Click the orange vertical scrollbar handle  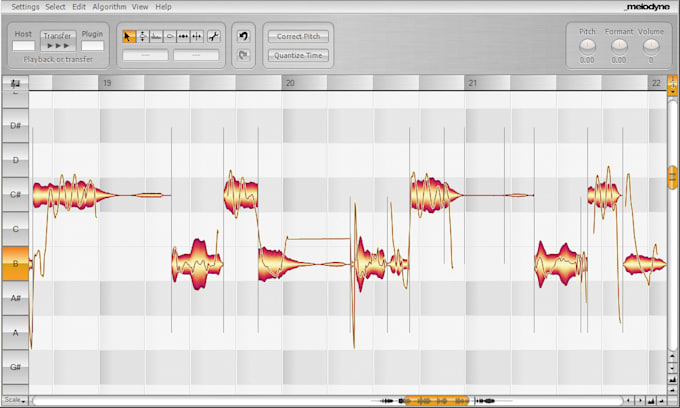pyautogui.click(x=672, y=177)
